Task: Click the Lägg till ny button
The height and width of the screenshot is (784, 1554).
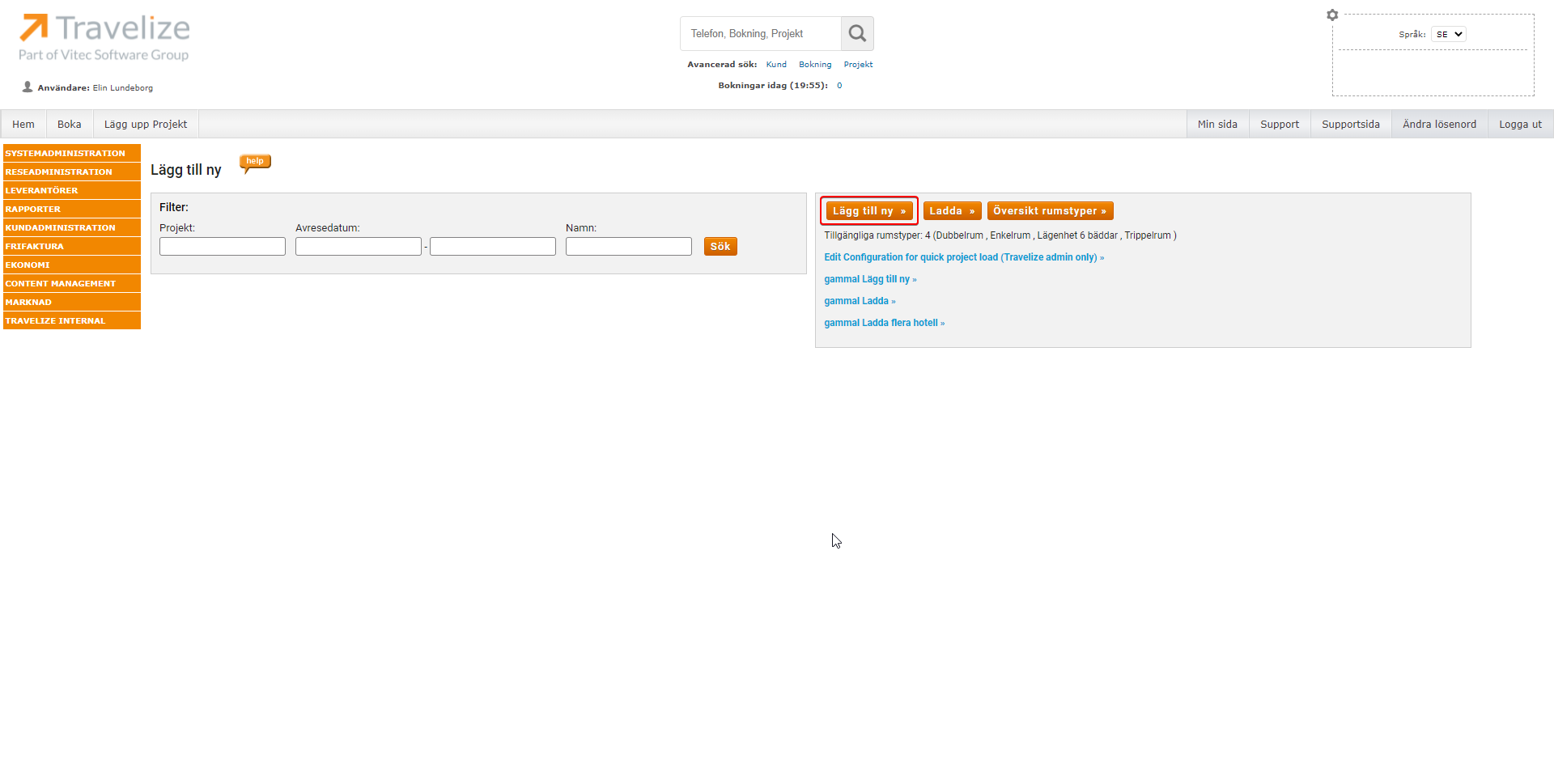Action: click(x=869, y=211)
